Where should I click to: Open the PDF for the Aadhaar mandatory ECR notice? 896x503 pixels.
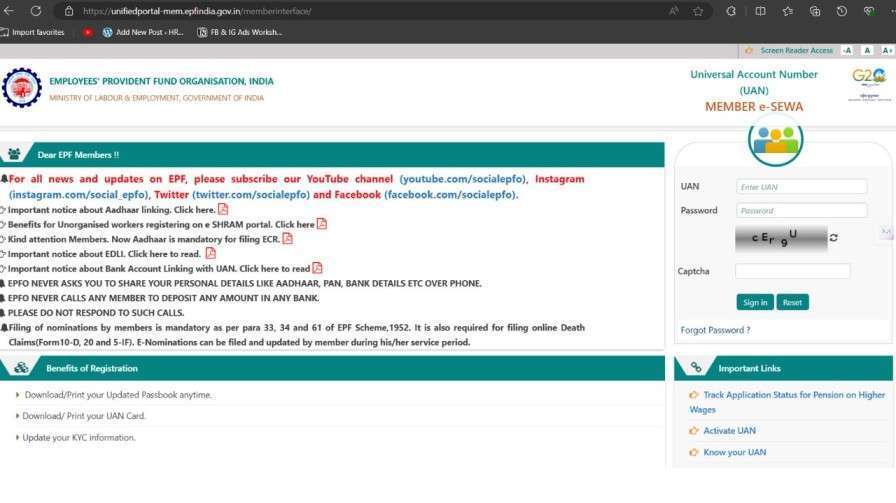click(x=287, y=238)
